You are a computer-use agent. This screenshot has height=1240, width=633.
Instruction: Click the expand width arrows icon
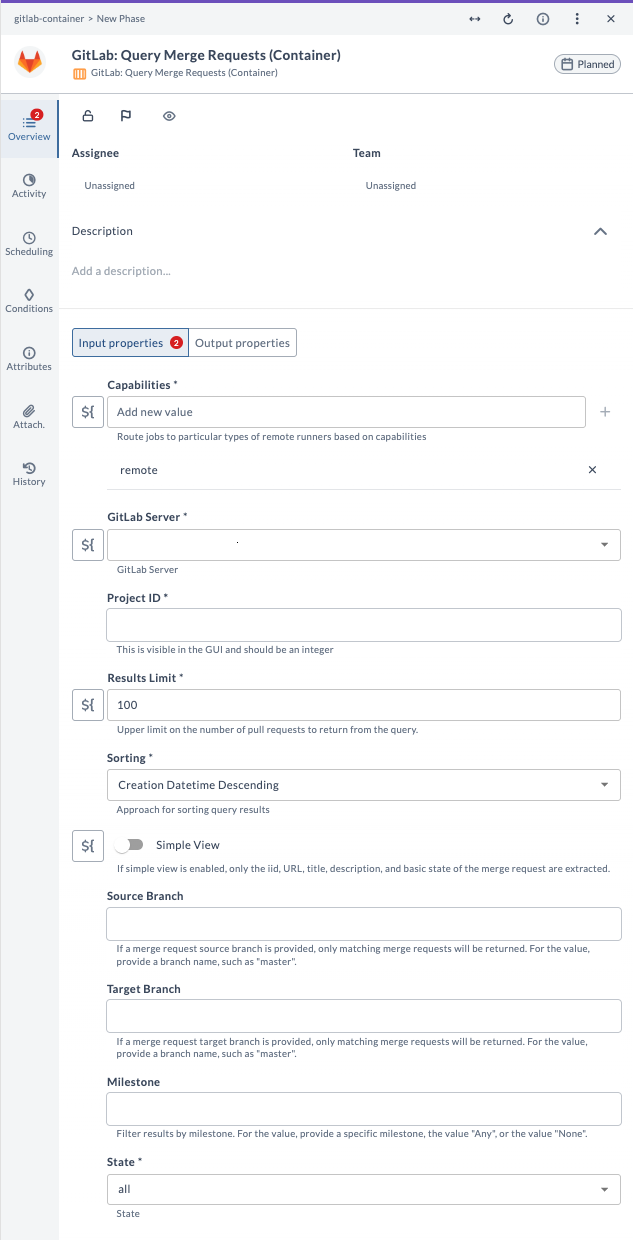474,19
